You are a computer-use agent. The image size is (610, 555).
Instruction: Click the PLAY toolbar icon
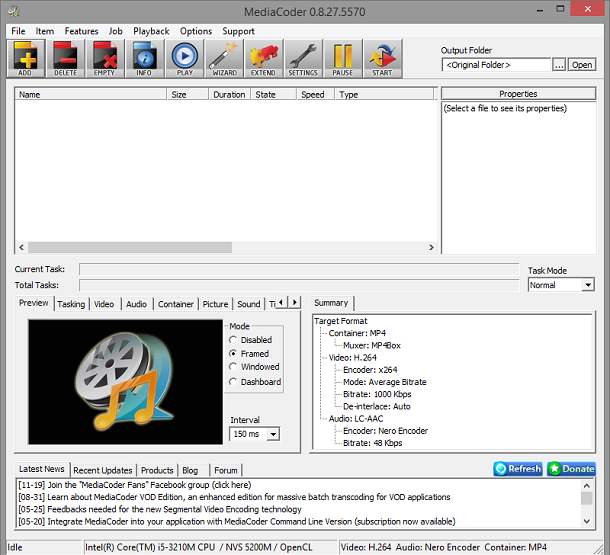coord(185,58)
